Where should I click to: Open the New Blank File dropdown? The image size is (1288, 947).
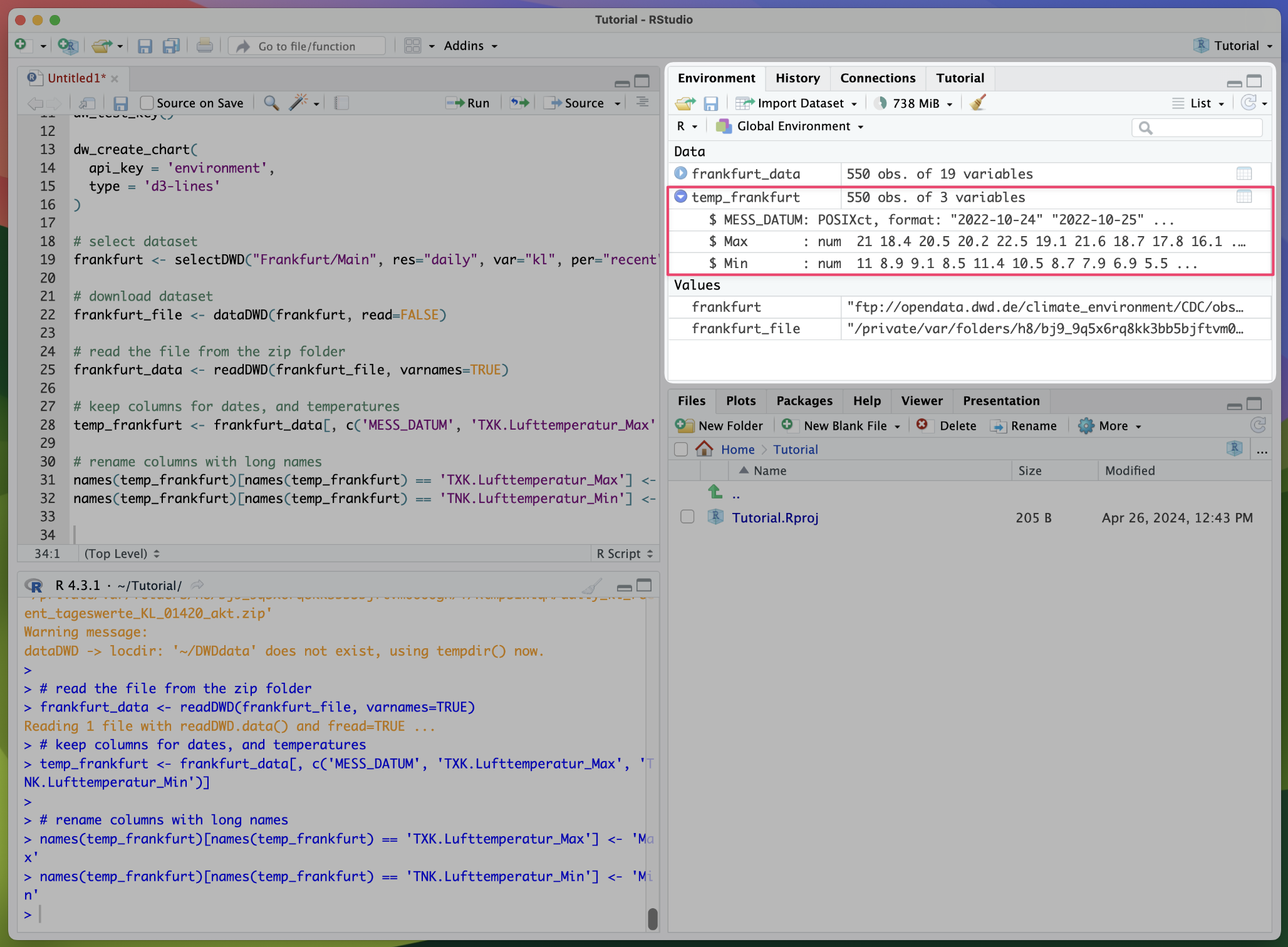tap(841, 426)
